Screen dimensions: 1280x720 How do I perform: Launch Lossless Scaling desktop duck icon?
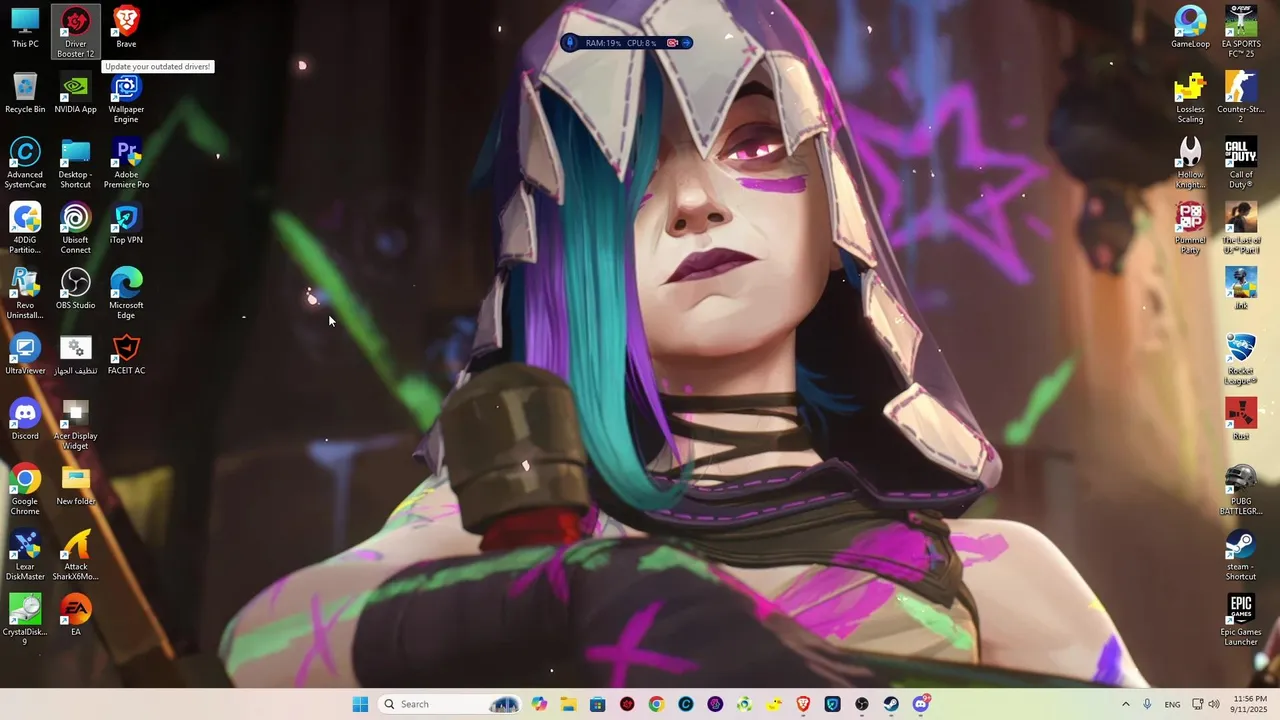click(x=1190, y=98)
